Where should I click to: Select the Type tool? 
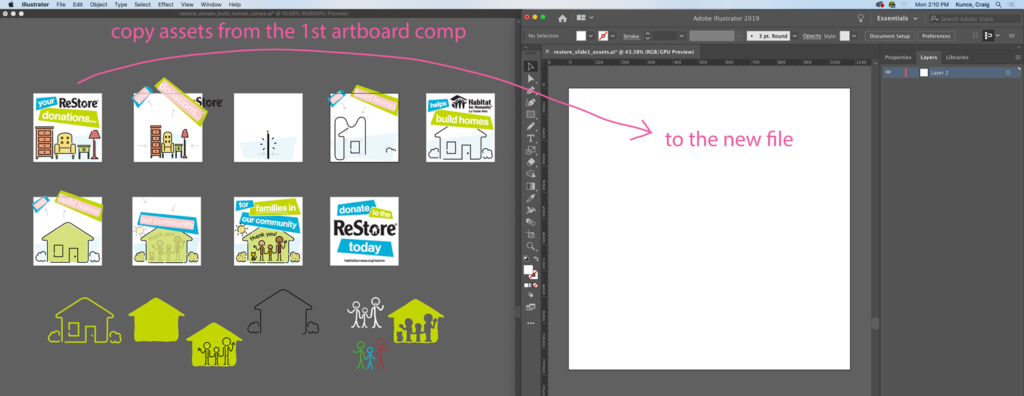coord(531,138)
